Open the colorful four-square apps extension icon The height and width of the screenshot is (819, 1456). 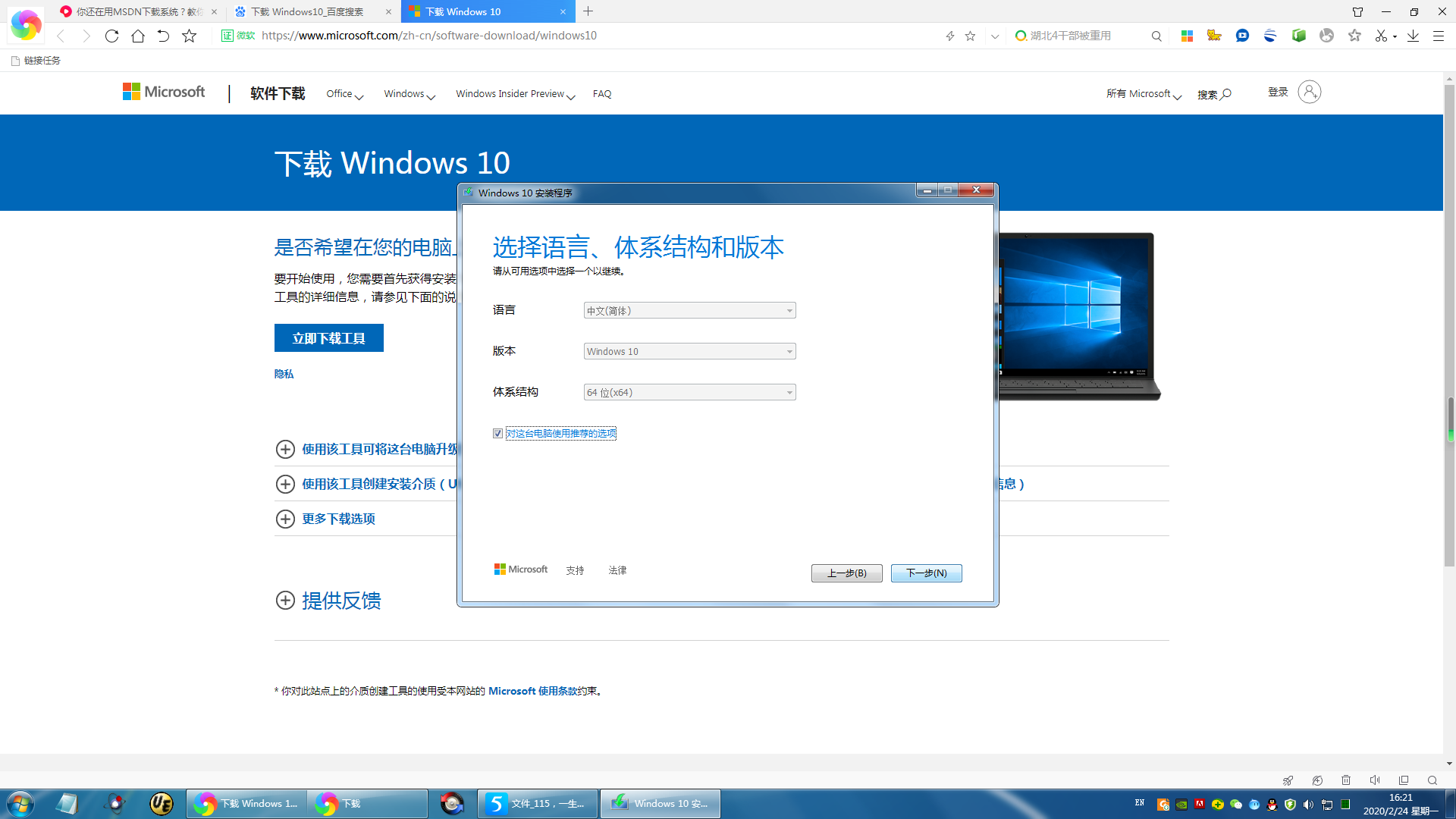pyautogui.click(x=1187, y=36)
